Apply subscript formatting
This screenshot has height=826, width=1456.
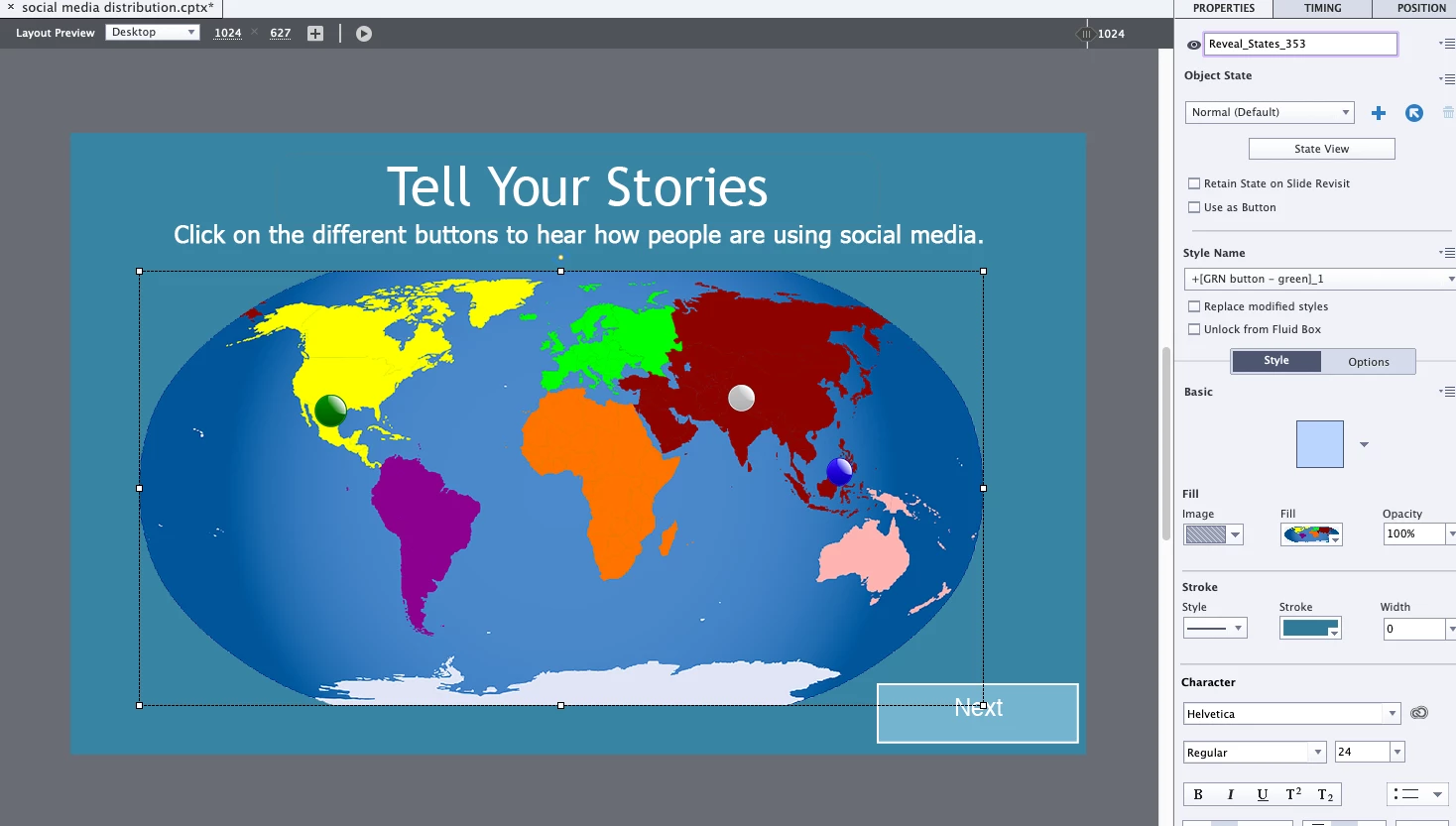click(1325, 794)
